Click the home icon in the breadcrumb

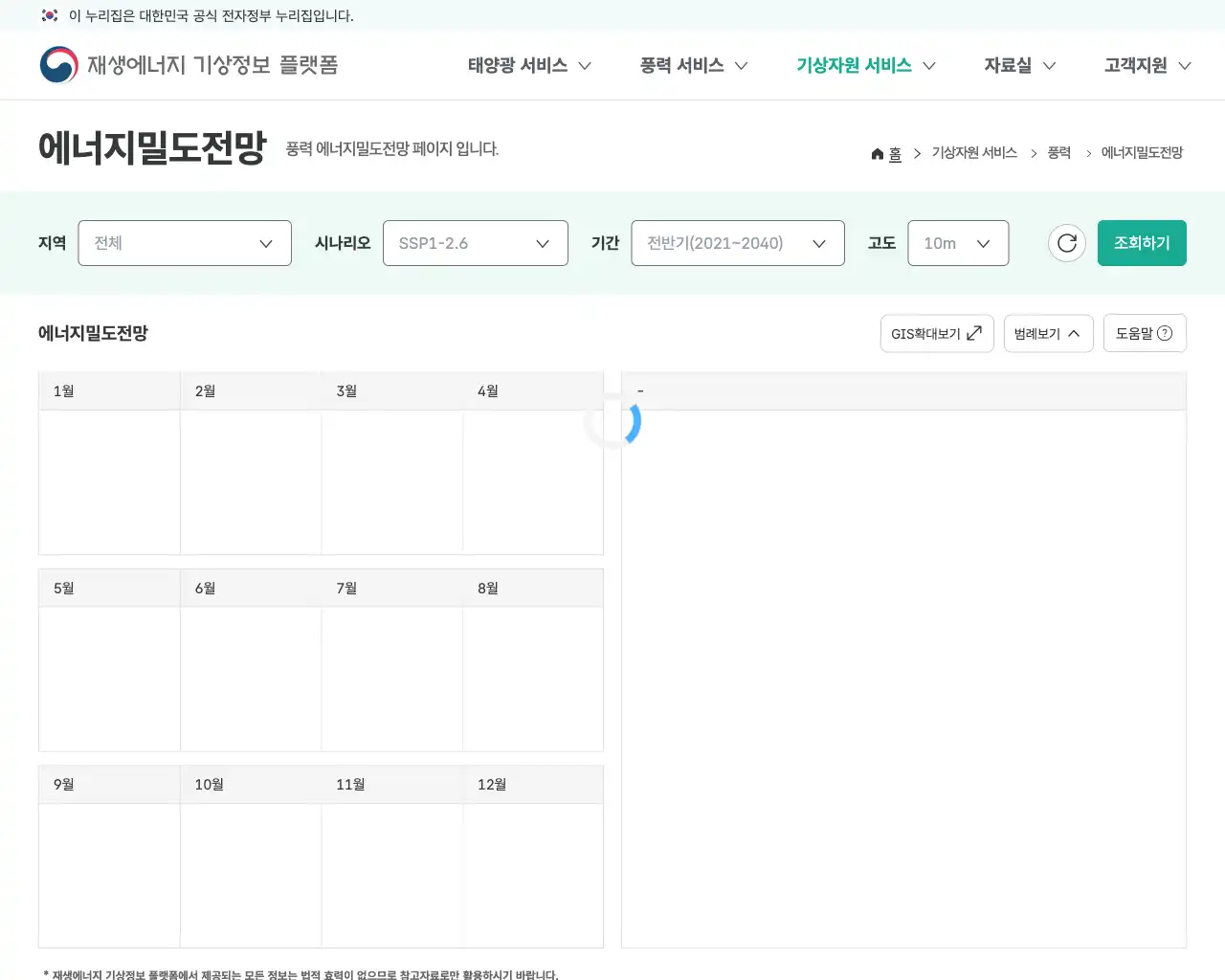pos(877,152)
